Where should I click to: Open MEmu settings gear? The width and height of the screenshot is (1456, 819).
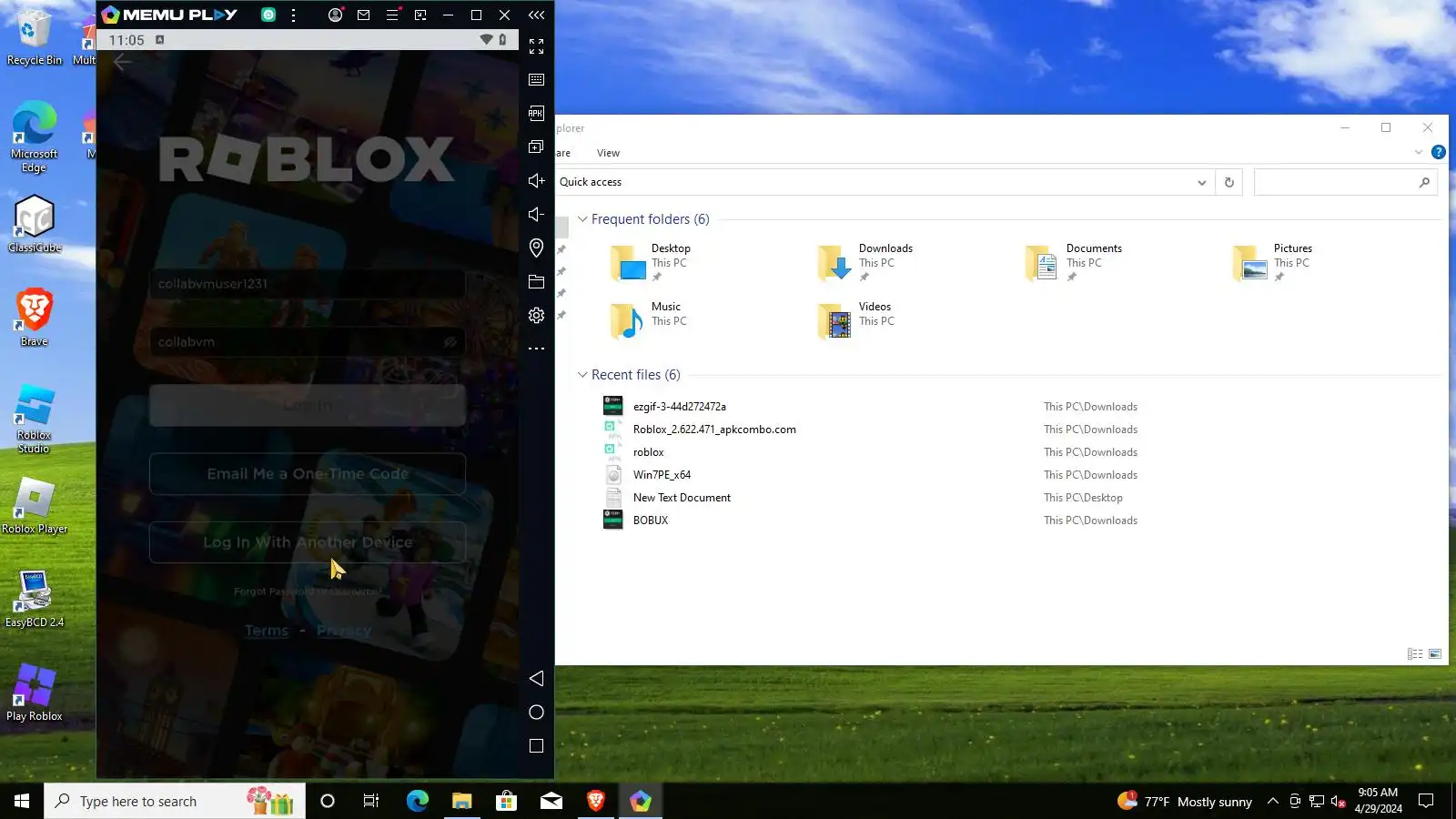point(537,315)
